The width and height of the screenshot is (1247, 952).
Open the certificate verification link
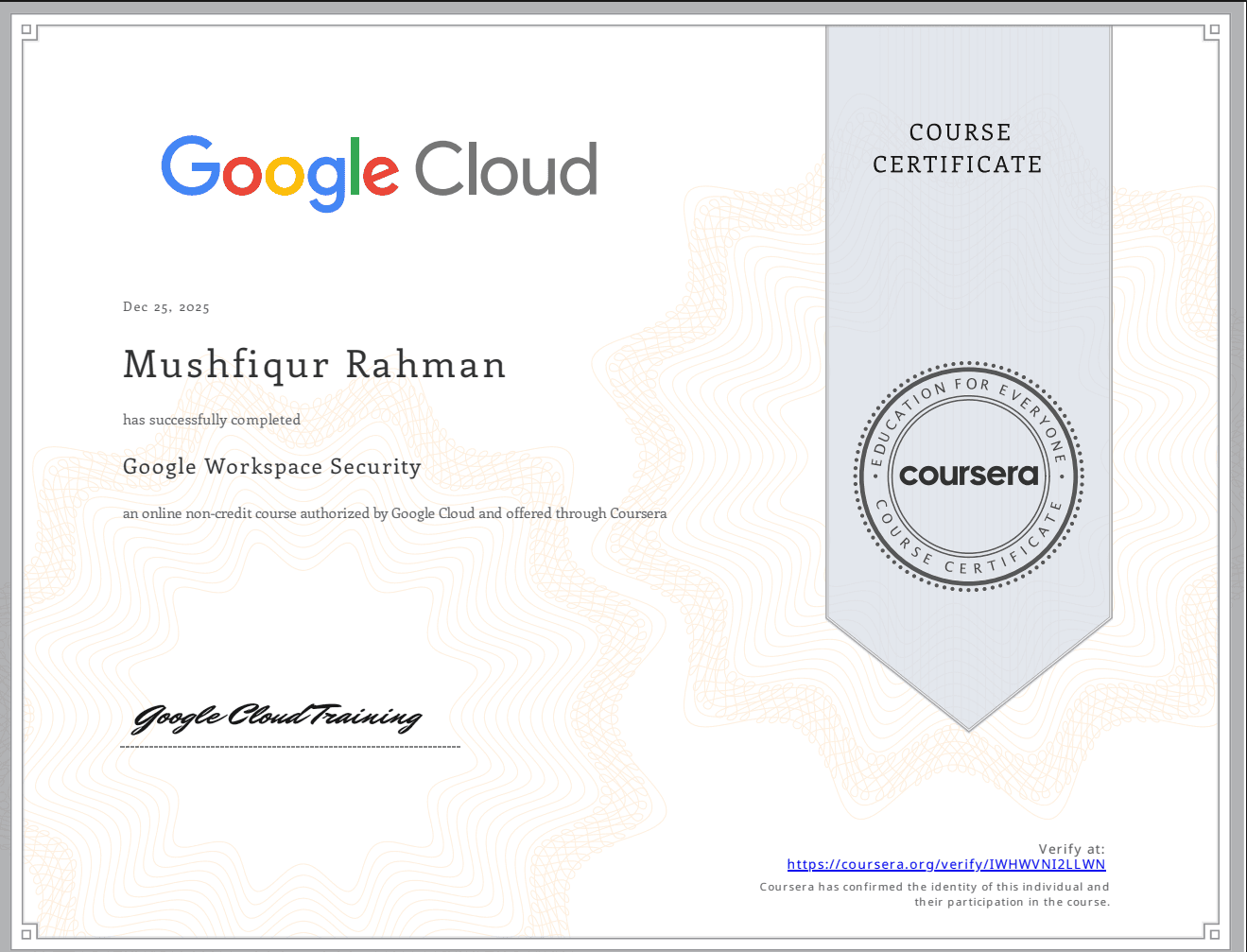tap(945, 864)
